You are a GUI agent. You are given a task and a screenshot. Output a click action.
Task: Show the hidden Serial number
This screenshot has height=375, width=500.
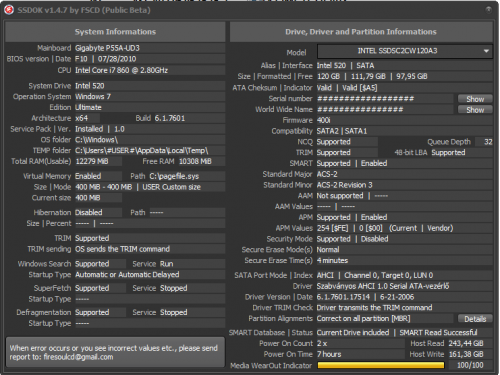[475, 99]
